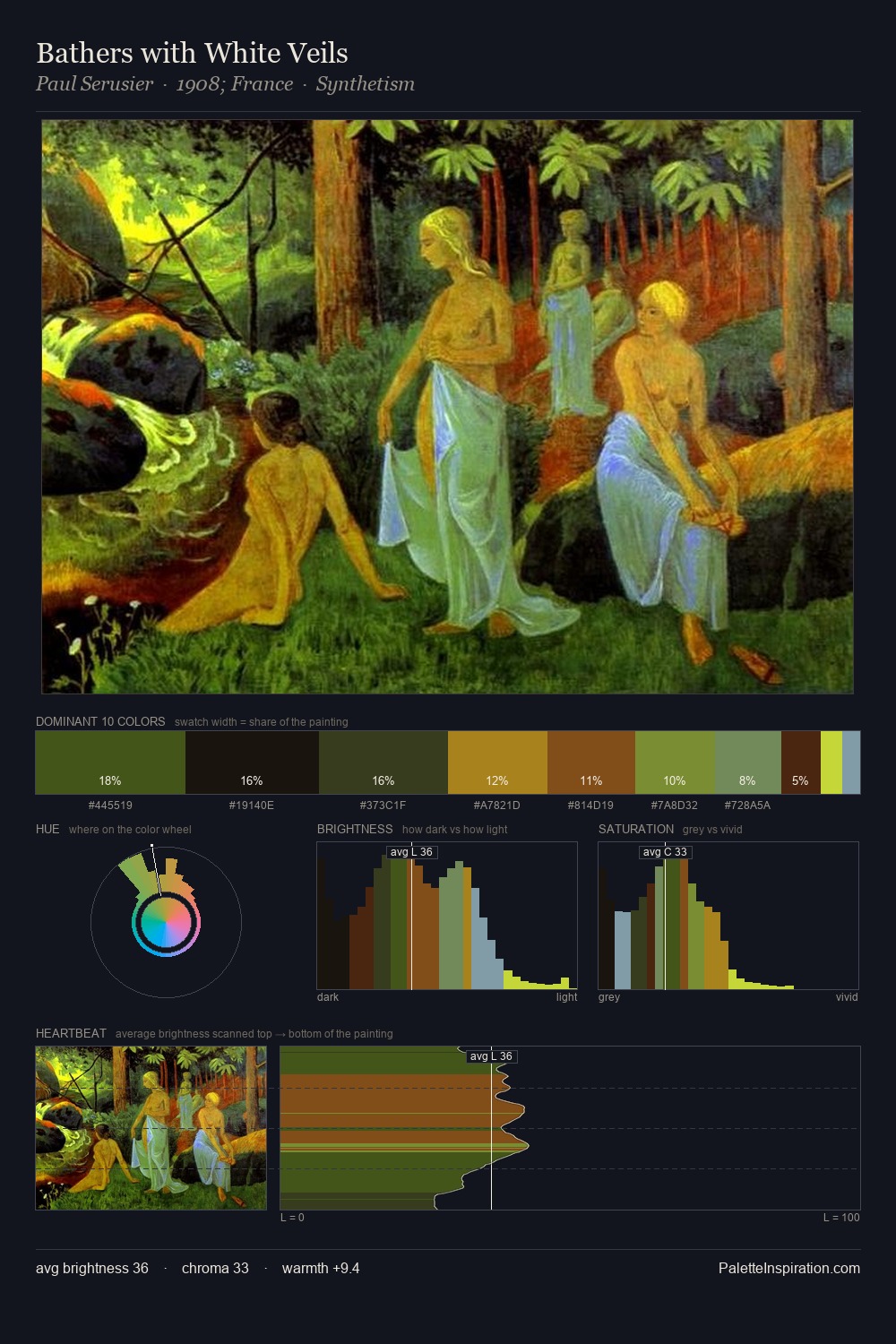Click the 'warmth +9.4' footer stat
This screenshot has height=1344, width=896.
(x=321, y=1268)
